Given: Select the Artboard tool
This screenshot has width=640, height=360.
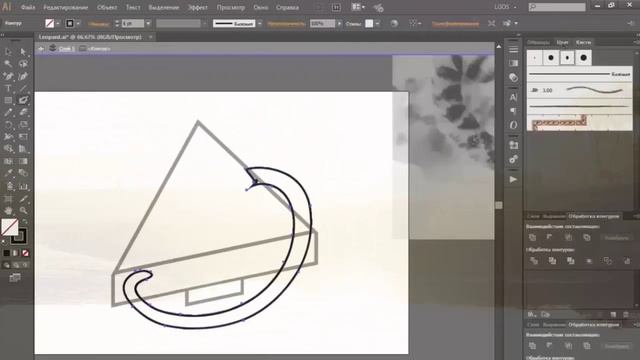Looking at the screenshot, I should pyautogui.click(x=8, y=199).
